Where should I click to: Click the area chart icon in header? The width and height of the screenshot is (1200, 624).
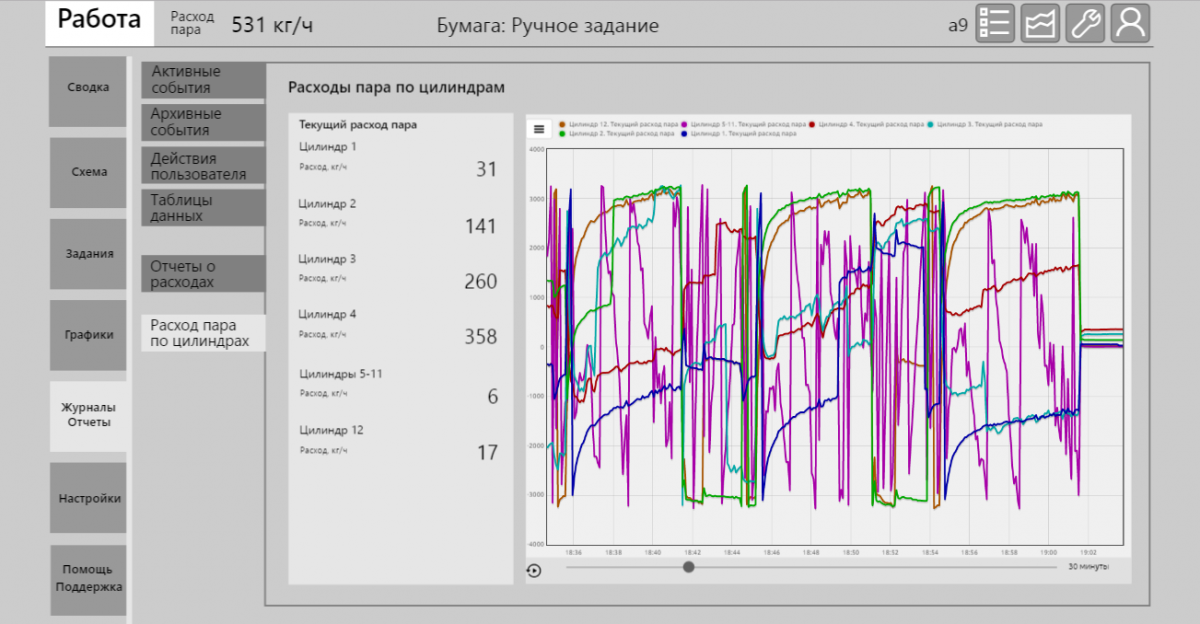1041,23
